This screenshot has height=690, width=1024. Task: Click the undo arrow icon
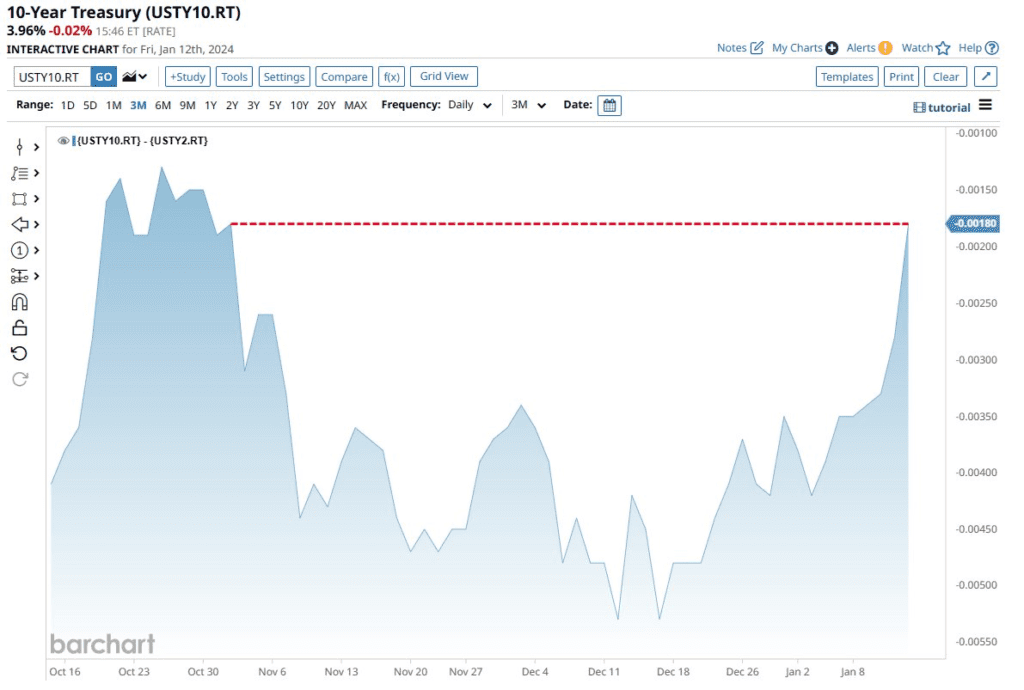click(x=19, y=353)
